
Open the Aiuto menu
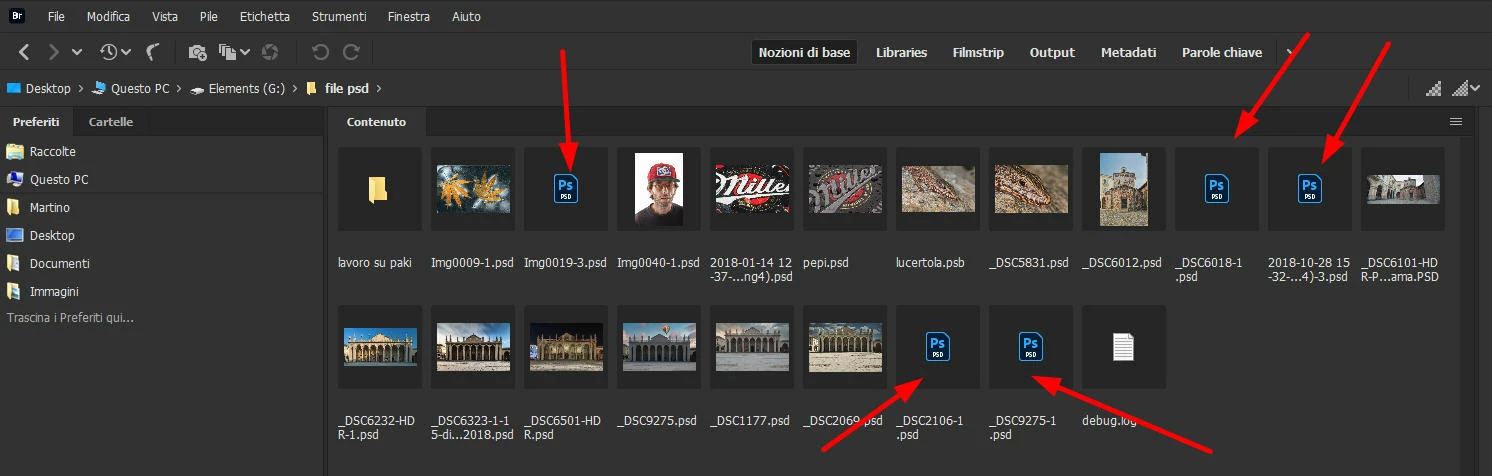click(x=466, y=17)
